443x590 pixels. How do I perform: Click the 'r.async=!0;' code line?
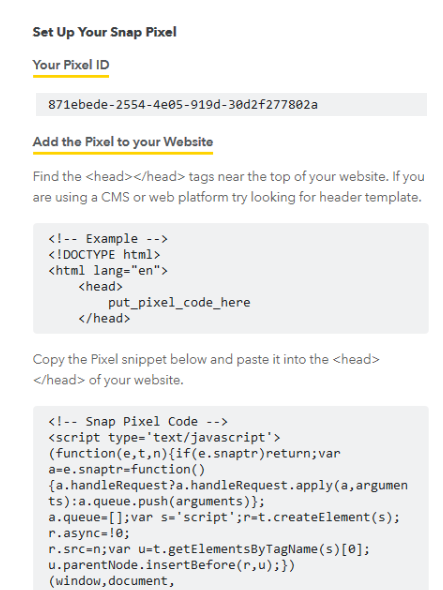pyautogui.click(x=89, y=533)
